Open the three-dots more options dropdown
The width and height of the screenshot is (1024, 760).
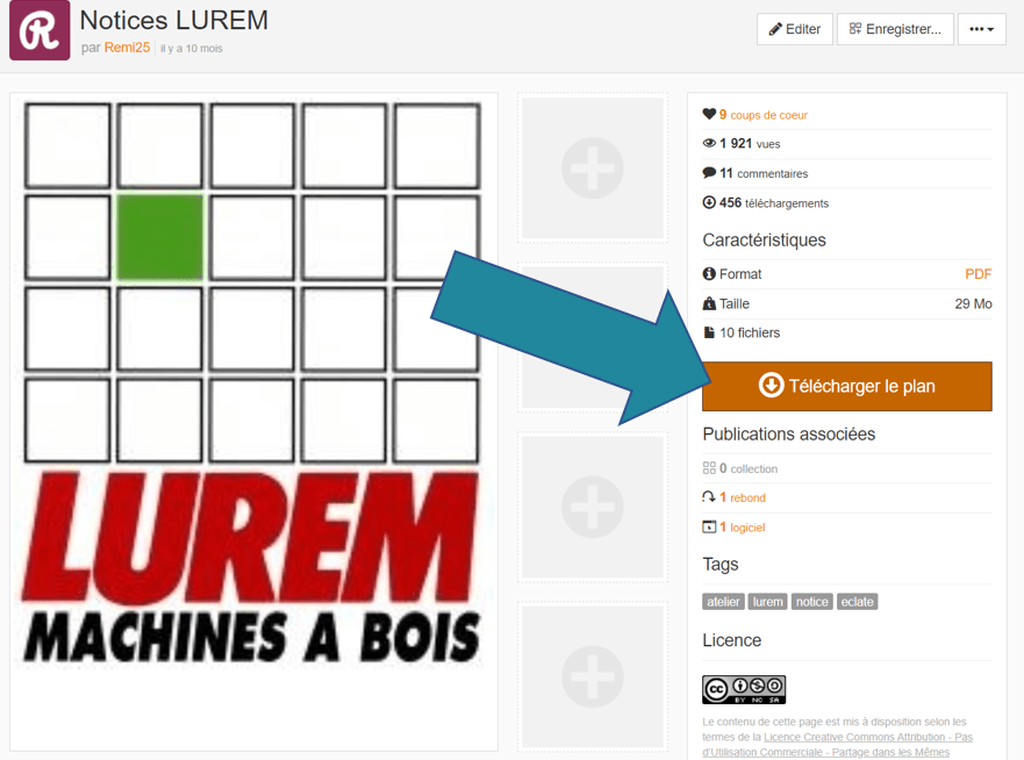coord(982,29)
